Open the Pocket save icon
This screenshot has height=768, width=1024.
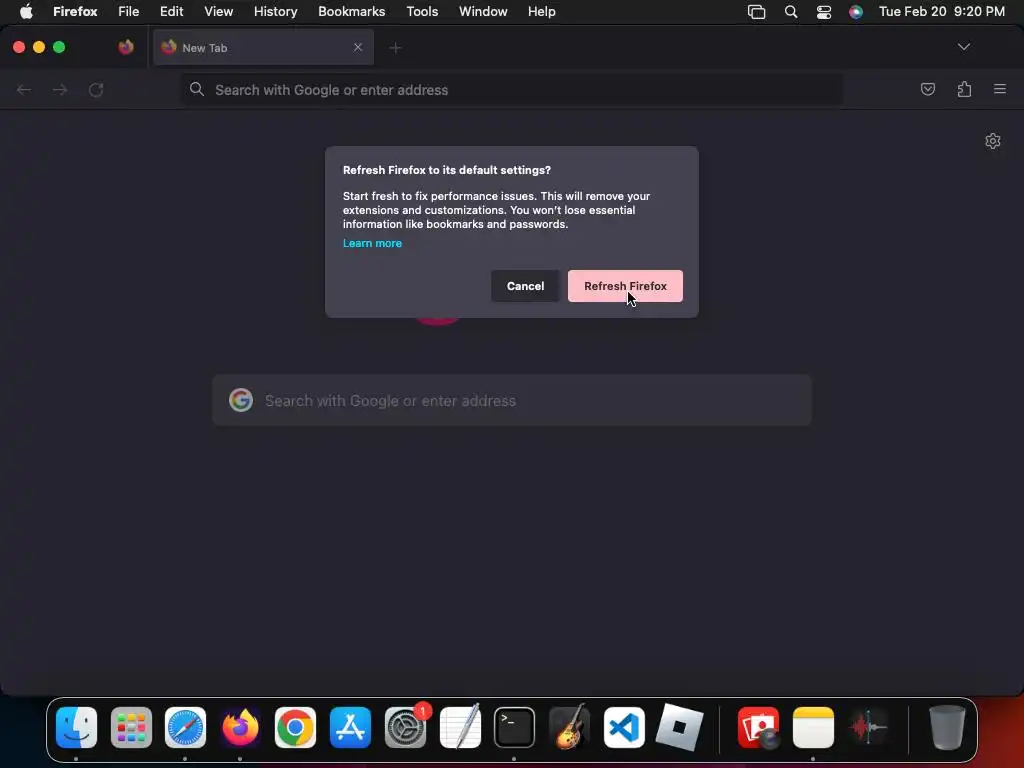coord(927,89)
